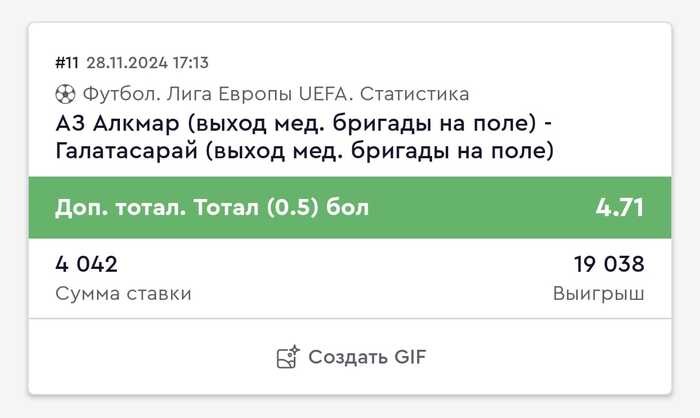
Task: Click the 4.71 odds value
Action: tap(620, 208)
